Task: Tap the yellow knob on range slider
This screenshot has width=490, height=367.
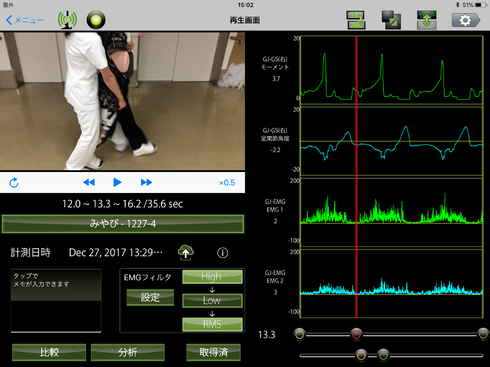Action: tap(361, 355)
